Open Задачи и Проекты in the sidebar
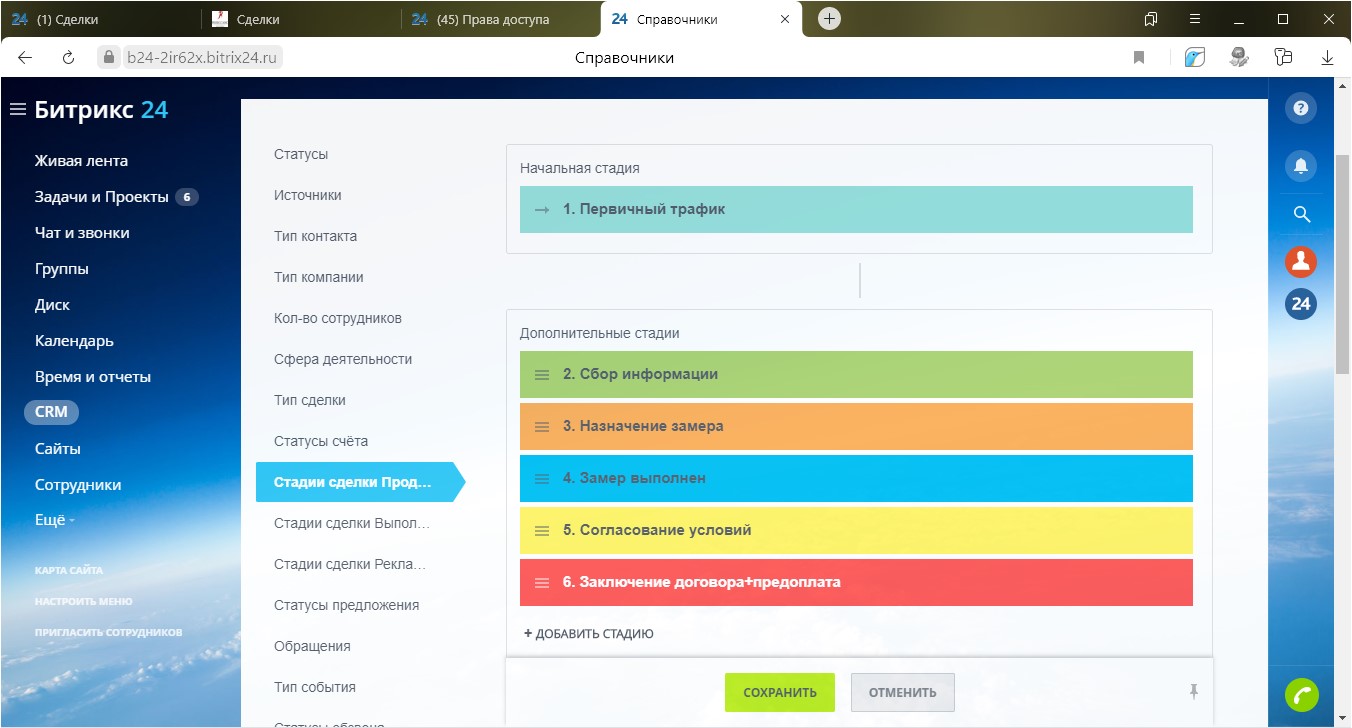Image resolution: width=1352 pixels, height=728 pixels. pyautogui.click(x=101, y=197)
